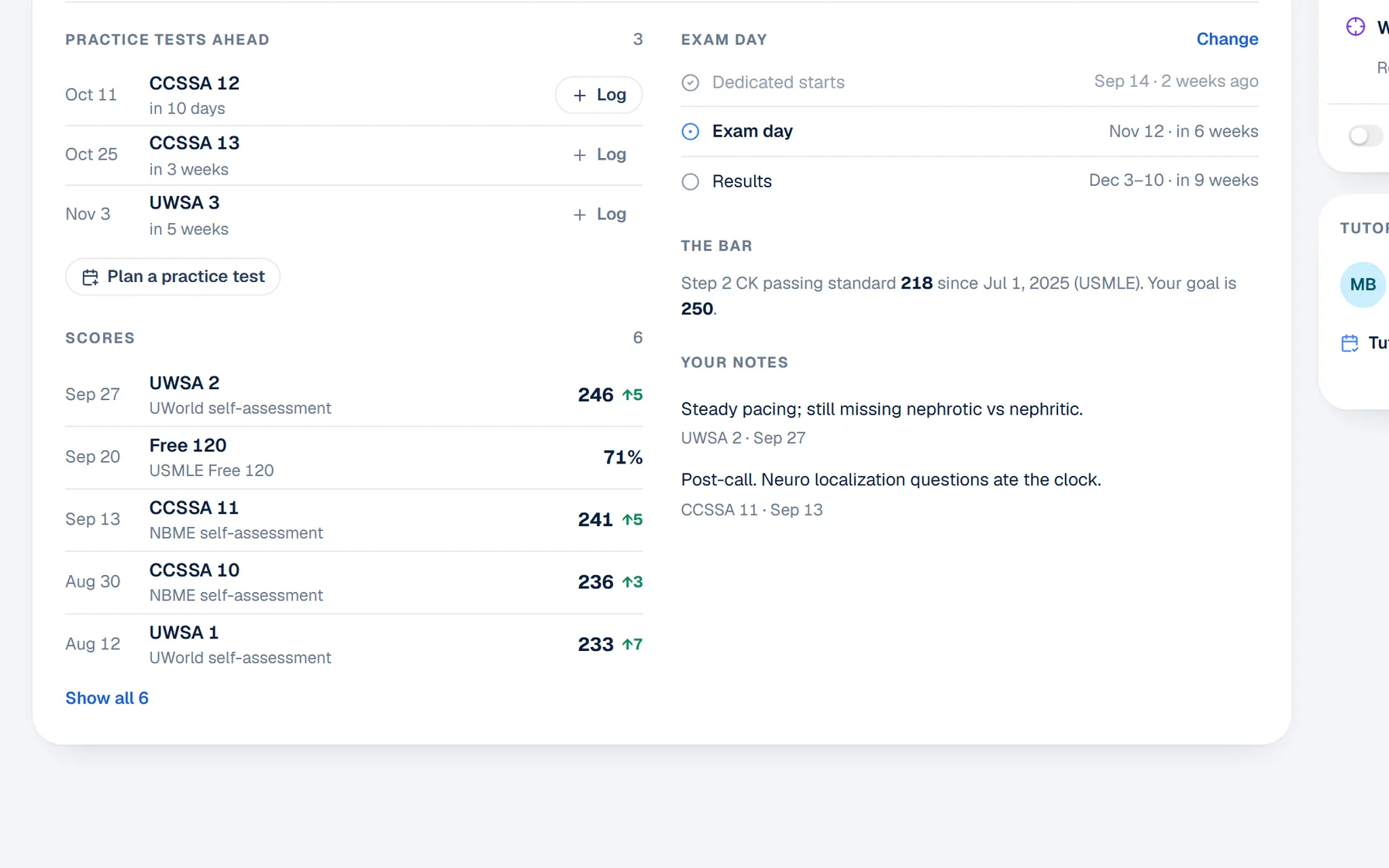Click the plus icon in UWSA 3 Log
The width and height of the screenshot is (1389, 868).
(579, 215)
